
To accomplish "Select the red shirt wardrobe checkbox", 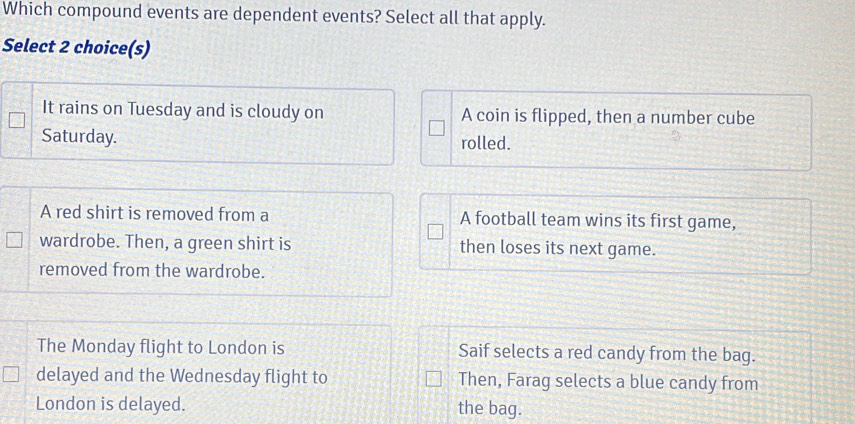I will pos(15,242).
